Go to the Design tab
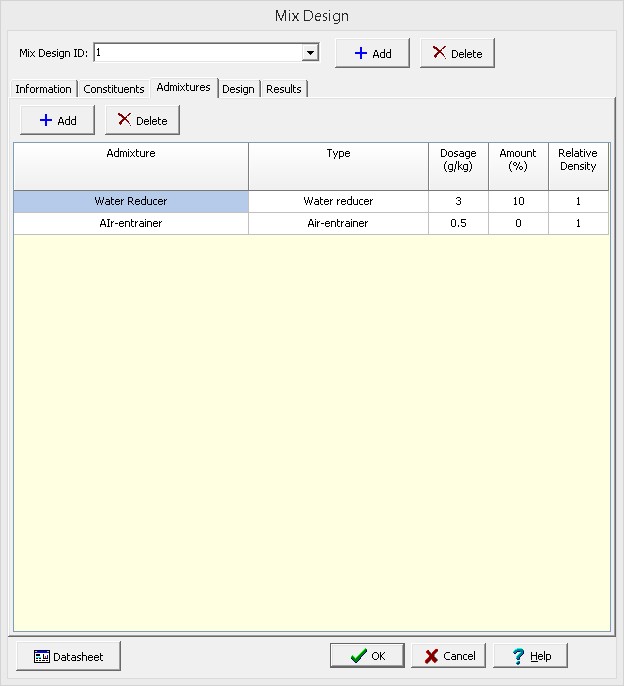Screen dimensions: 624x686 [238, 89]
